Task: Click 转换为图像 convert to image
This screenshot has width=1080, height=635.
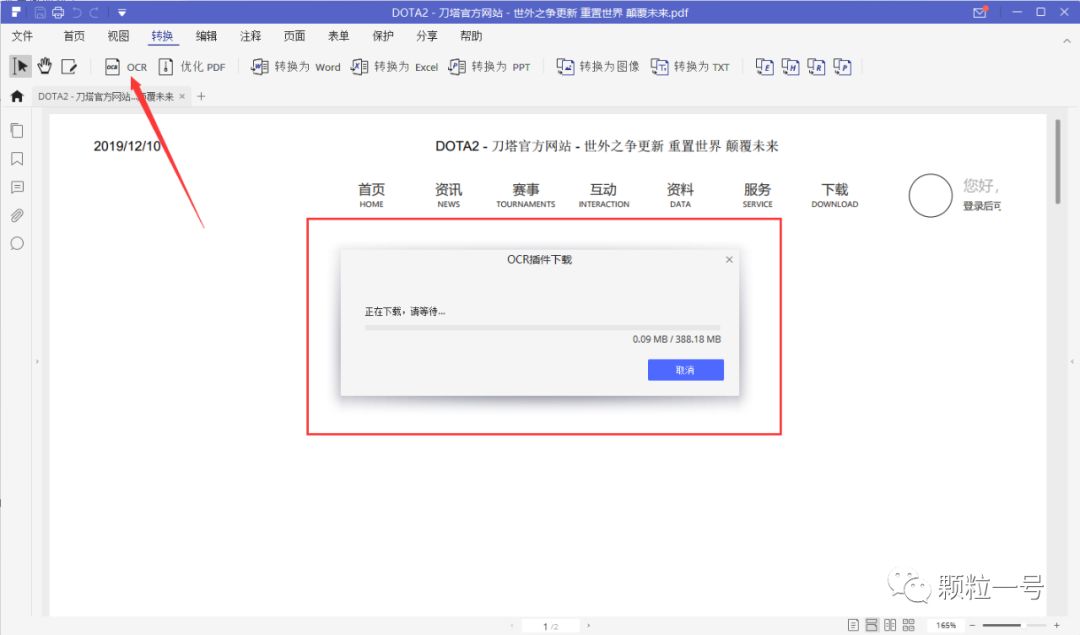Action: point(598,67)
